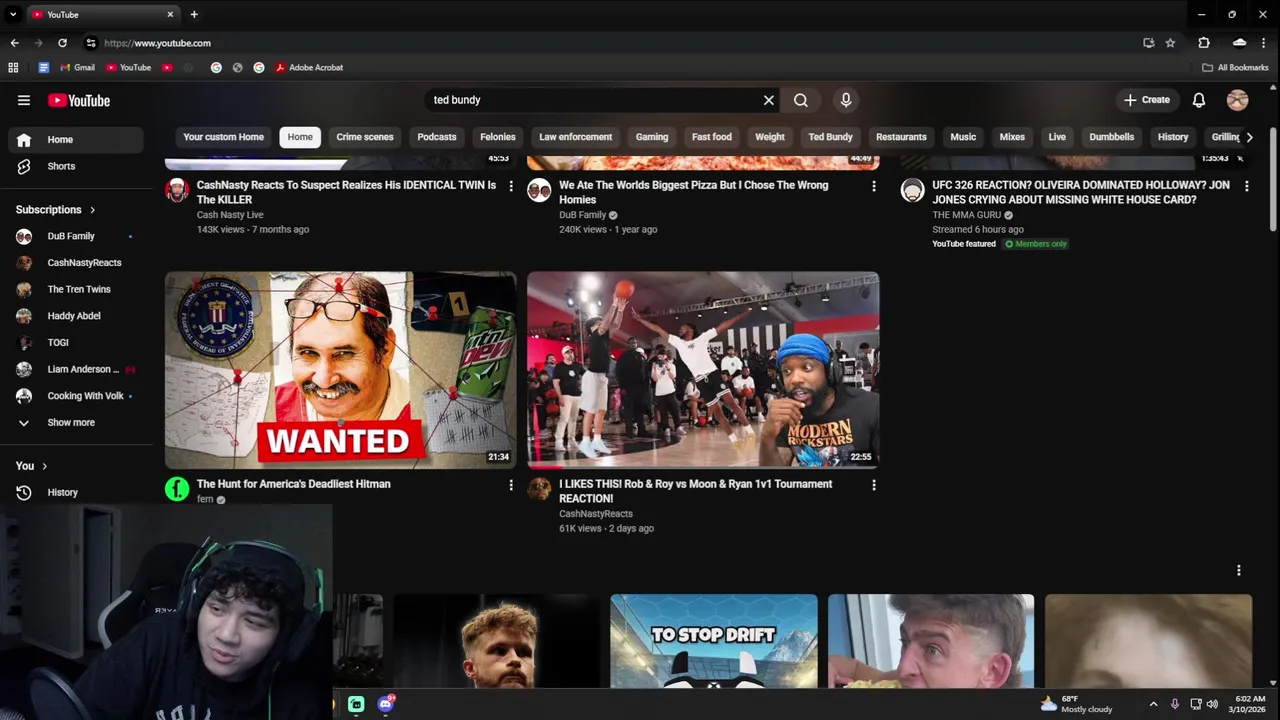Viewport: 1280px width, 720px height.
Task: Open more options for Rob & Roy tournament video
Action: (874, 485)
